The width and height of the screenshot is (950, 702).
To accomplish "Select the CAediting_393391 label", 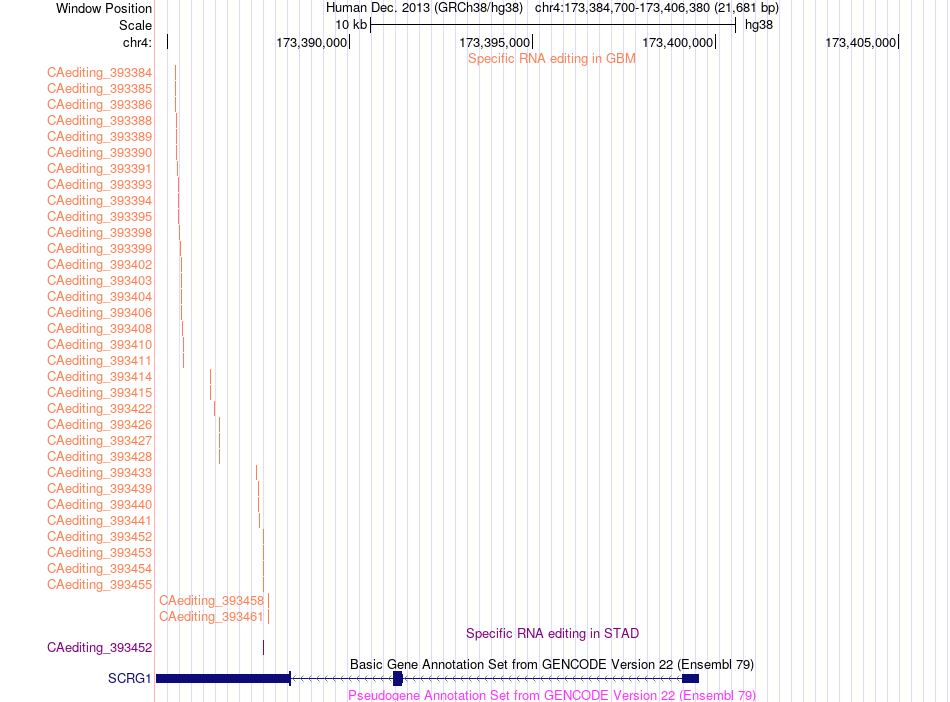I will 99,169.
